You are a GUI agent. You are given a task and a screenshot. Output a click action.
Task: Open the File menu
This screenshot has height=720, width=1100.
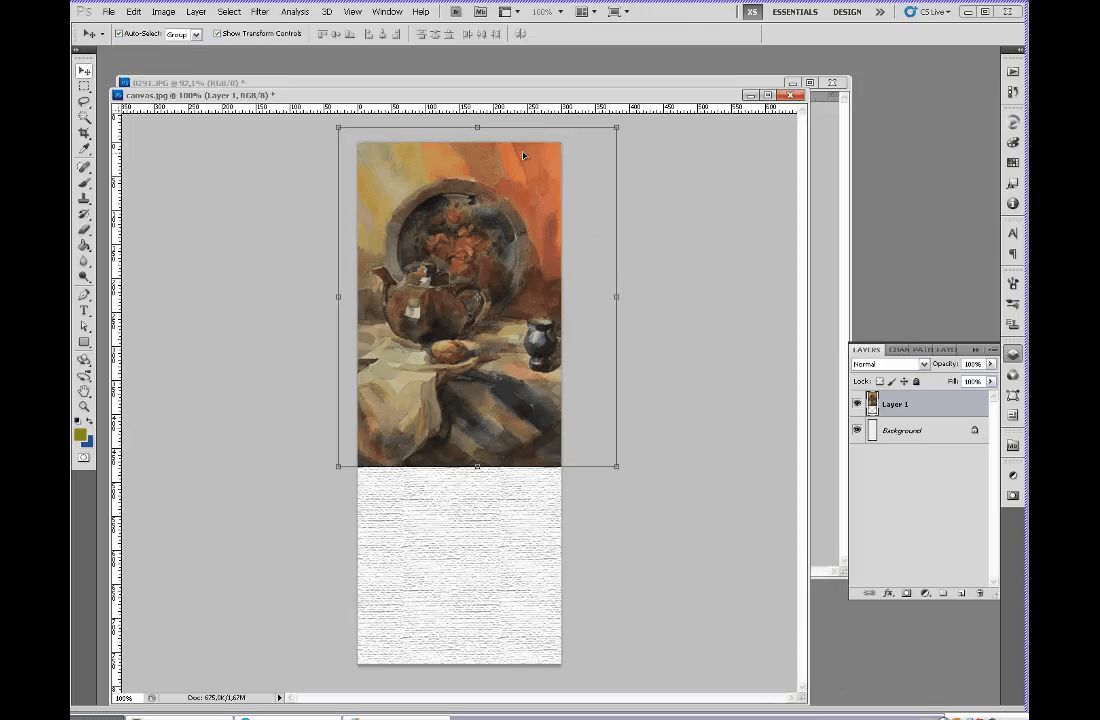coord(109,12)
